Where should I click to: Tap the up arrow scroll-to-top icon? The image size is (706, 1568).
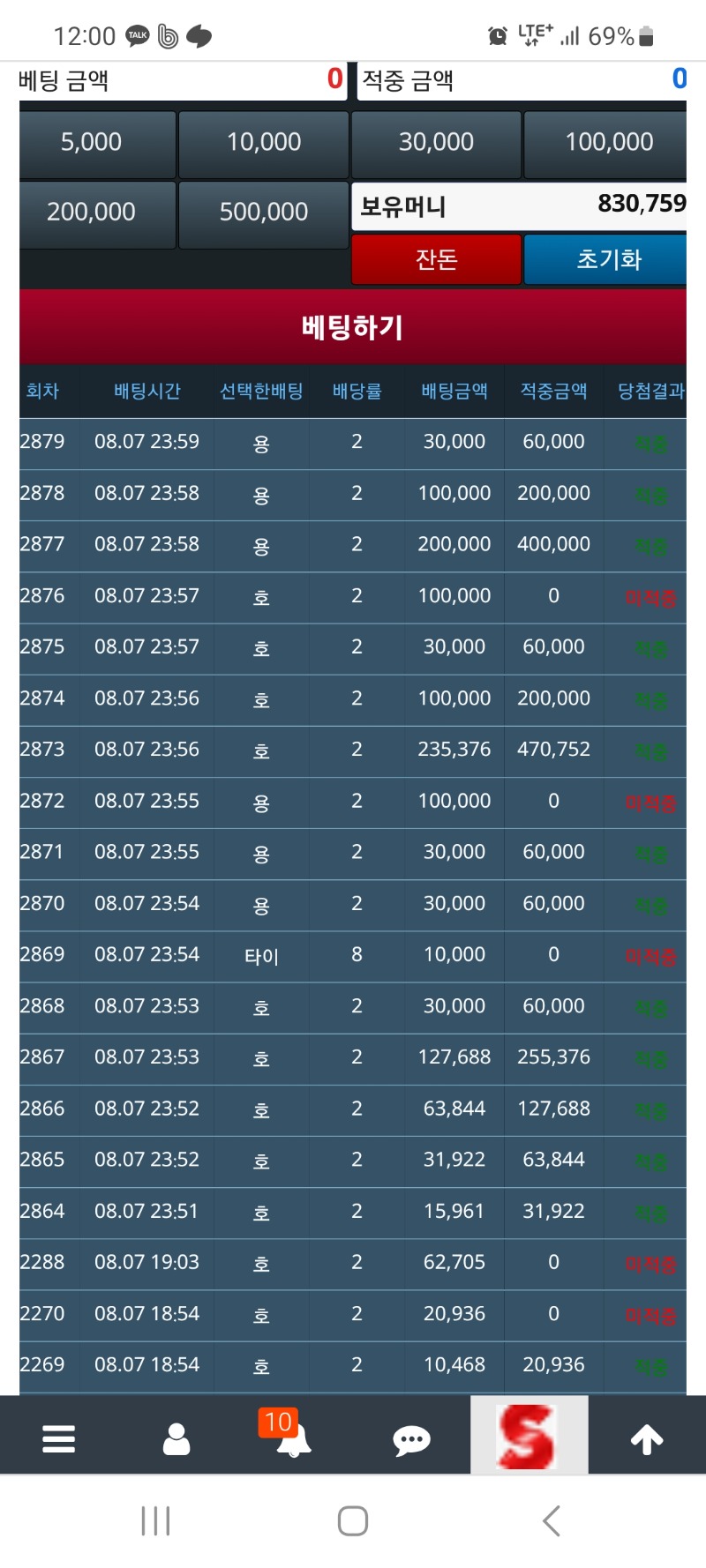[647, 1439]
